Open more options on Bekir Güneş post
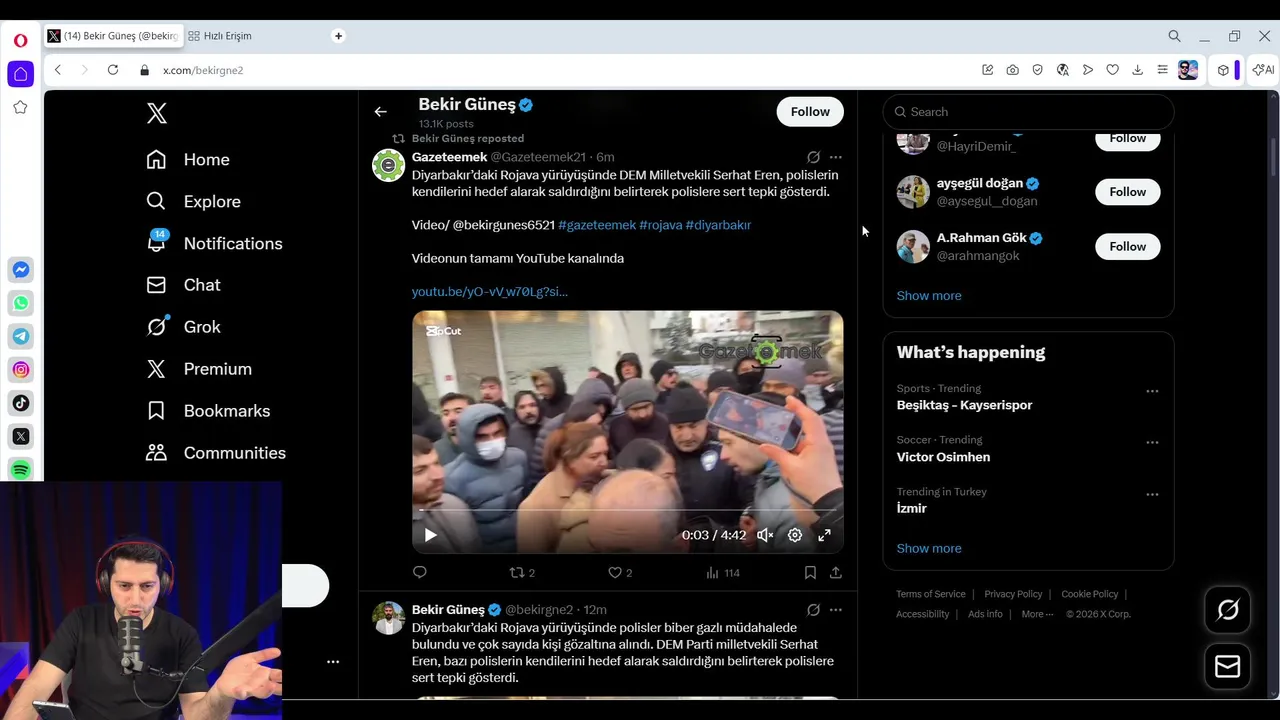Viewport: 1280px width, 720px height. [836, 610]
